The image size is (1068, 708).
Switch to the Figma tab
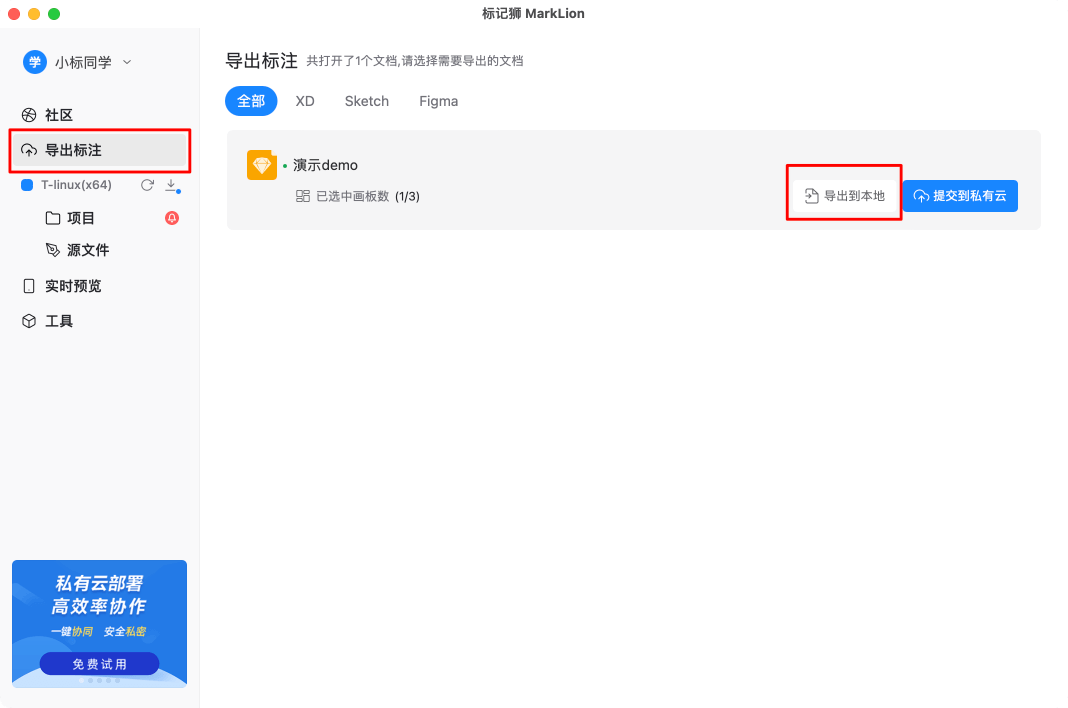coord(438,101)
